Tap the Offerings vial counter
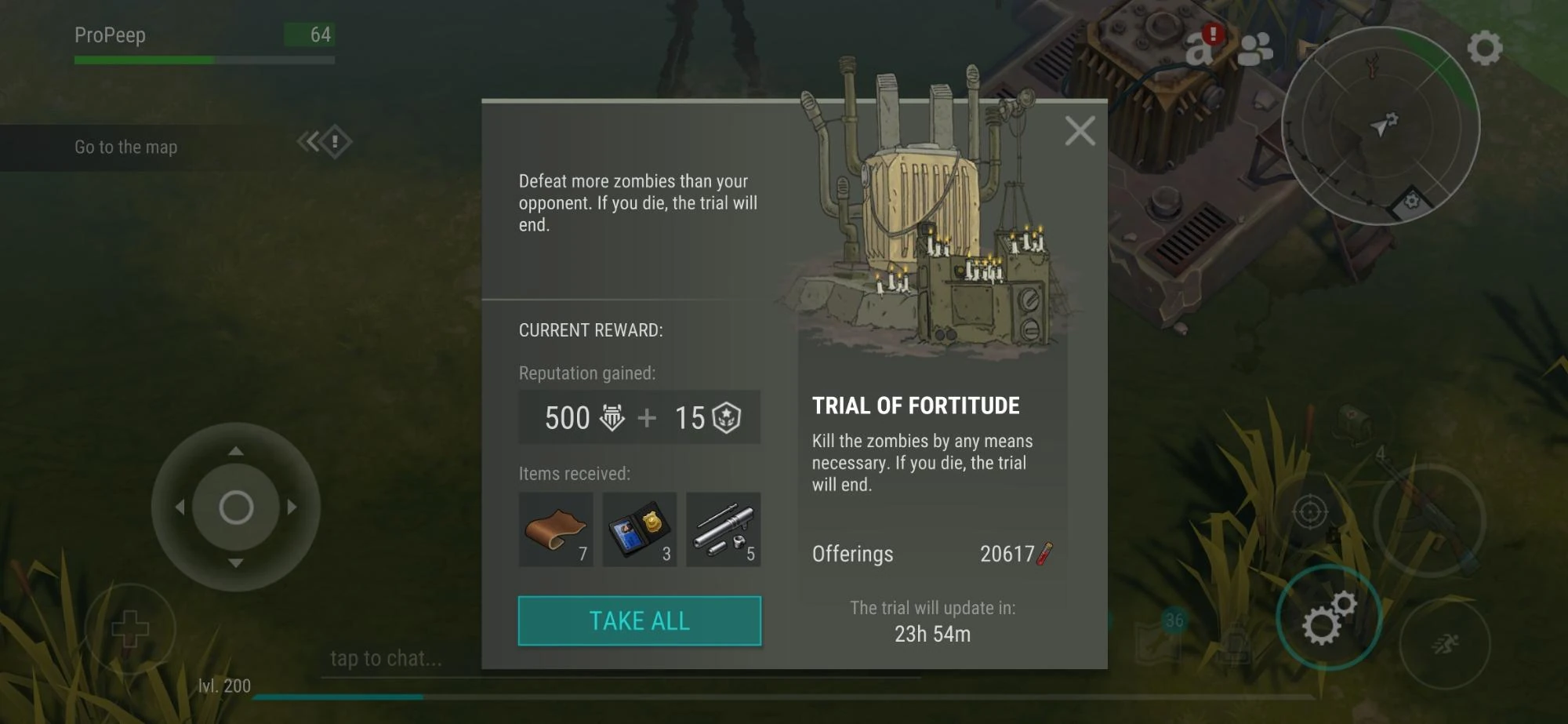The image size is (1568, 724). pyautogui.click(x=1016, y=554)
